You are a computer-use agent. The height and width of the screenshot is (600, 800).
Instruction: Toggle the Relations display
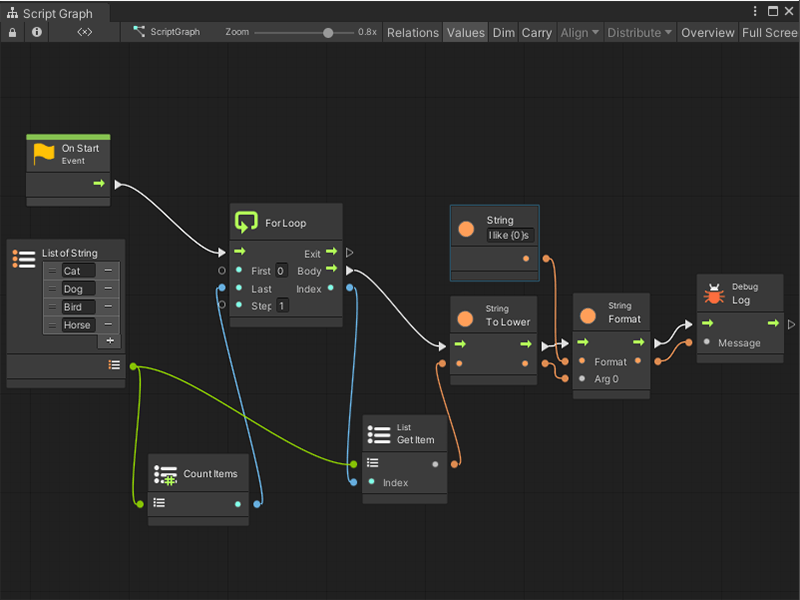pos(412,32)
